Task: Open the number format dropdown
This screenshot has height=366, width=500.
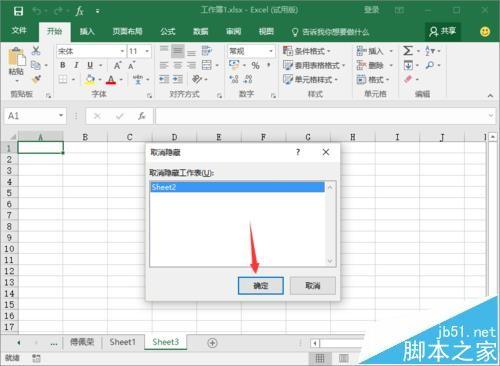Action: (x=271, y=51)
